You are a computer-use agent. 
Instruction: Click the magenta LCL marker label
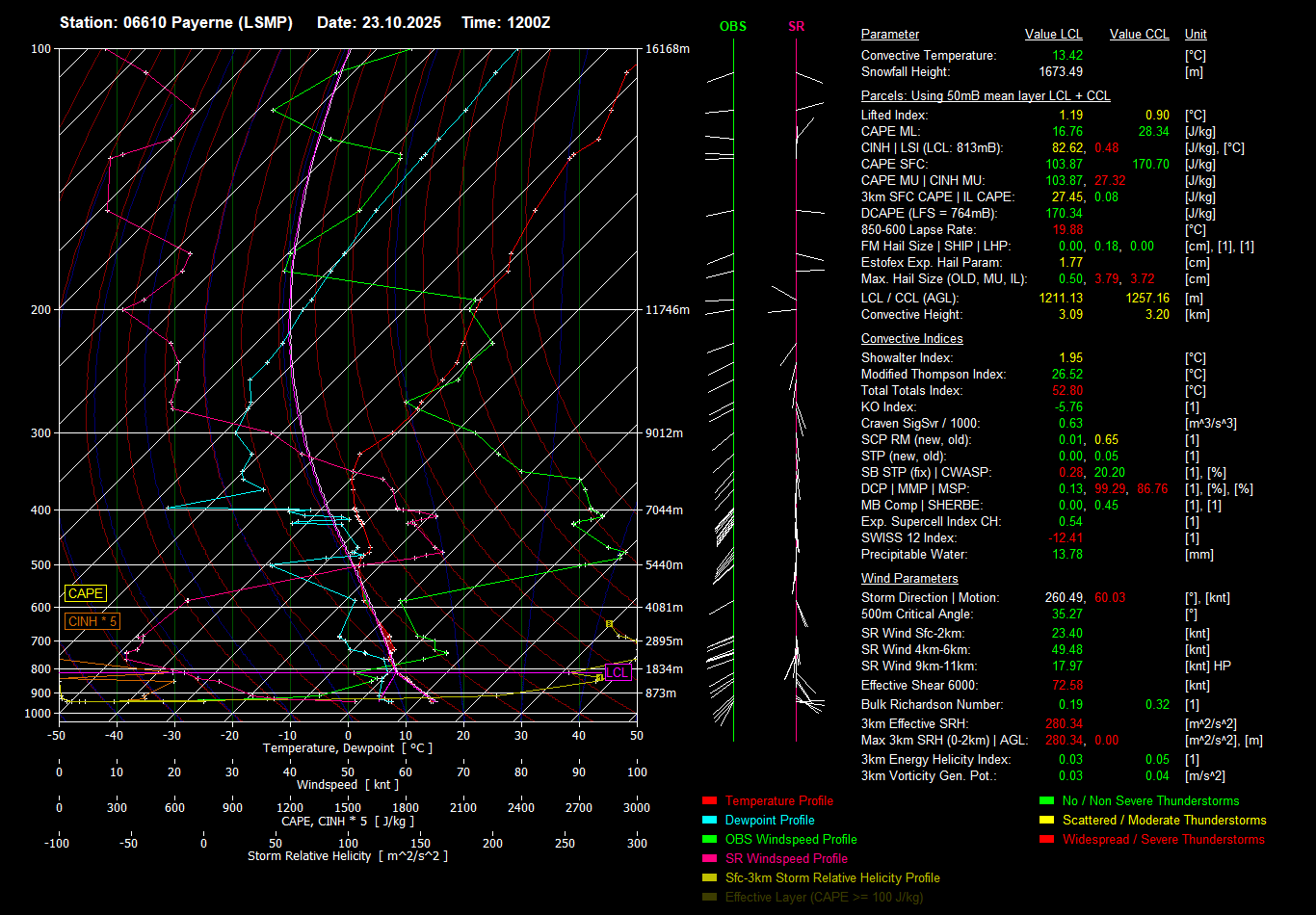pos(617,672)
